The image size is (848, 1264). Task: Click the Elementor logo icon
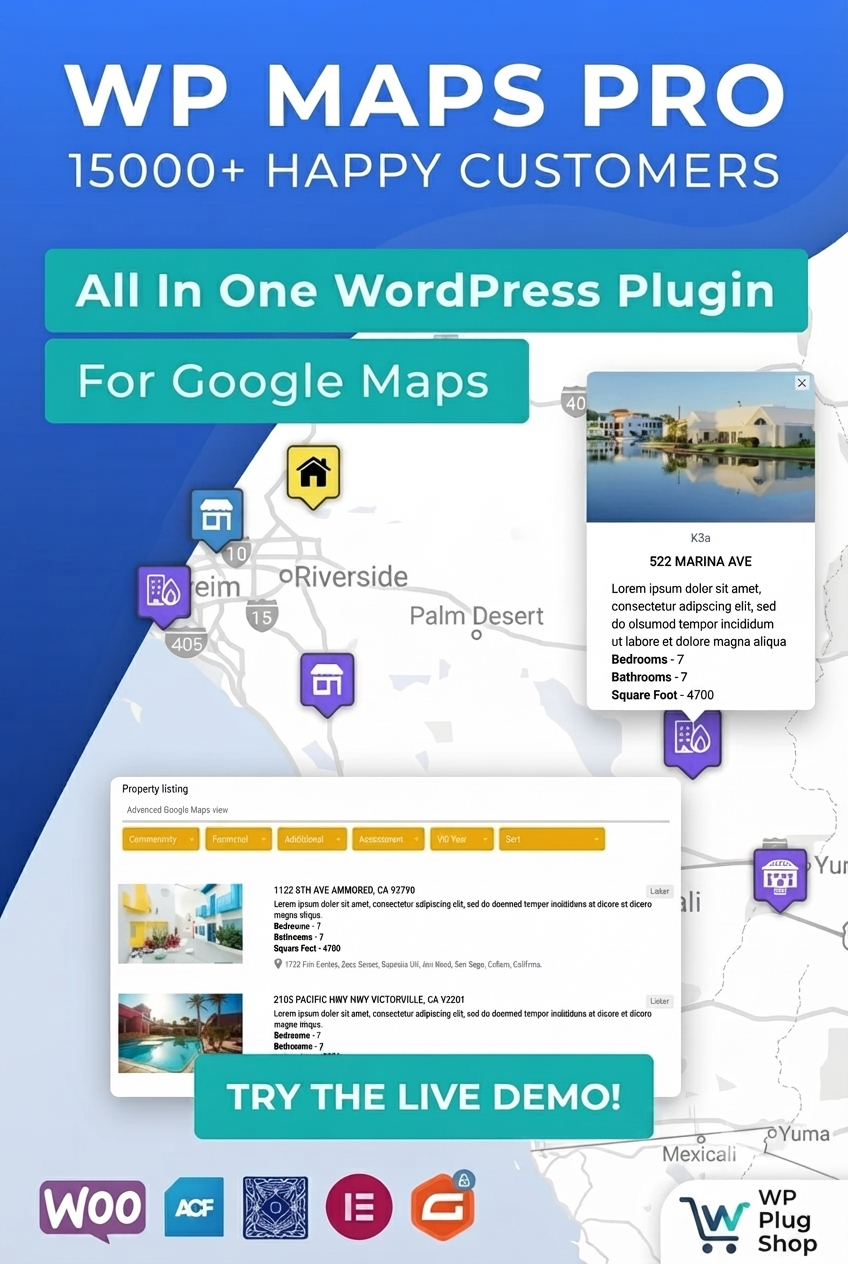tap(359, 1207)
